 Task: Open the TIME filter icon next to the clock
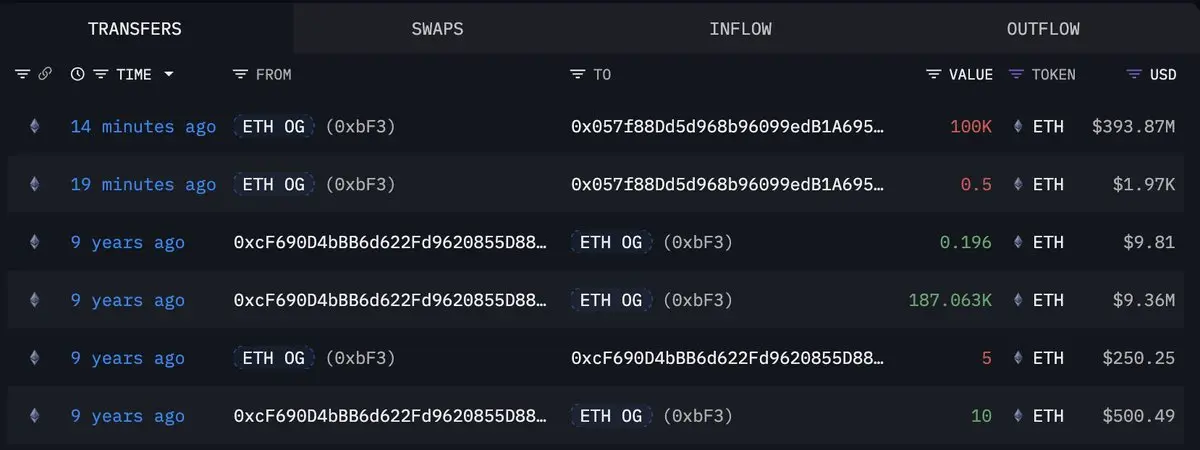coord(101,75)
